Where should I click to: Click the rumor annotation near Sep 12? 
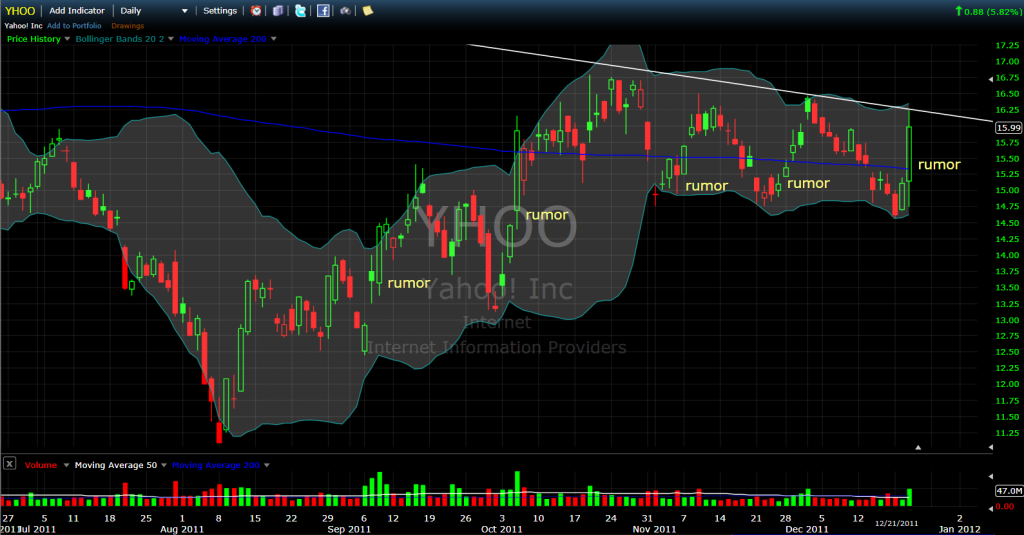409,283
